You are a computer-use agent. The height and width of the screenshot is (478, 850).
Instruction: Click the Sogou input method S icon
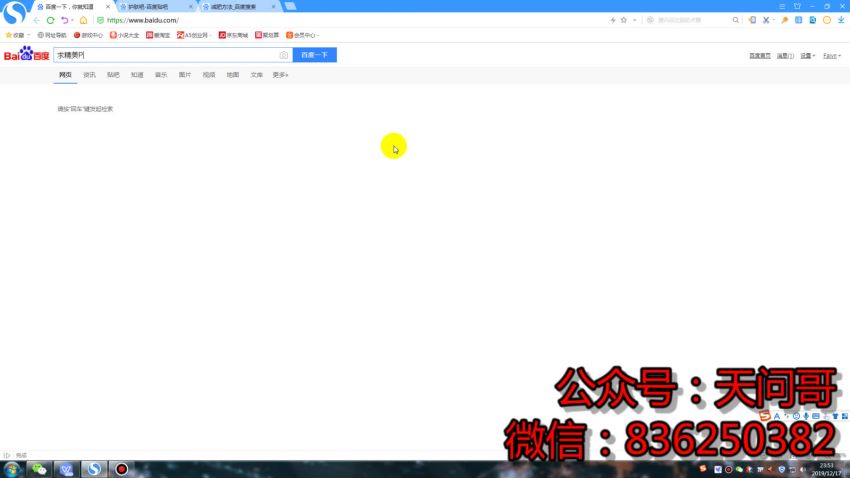(764, 416)
